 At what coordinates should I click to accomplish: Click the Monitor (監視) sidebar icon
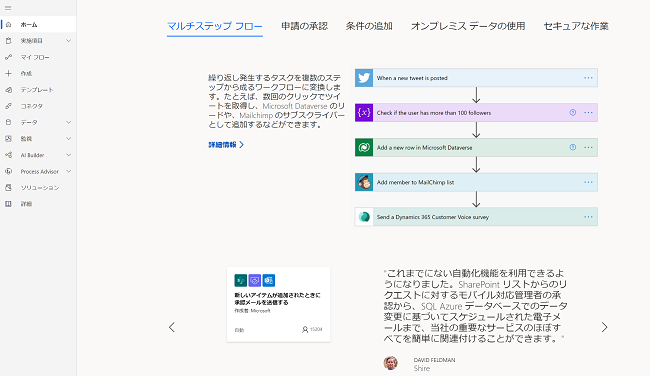click(x=8, y=138)
